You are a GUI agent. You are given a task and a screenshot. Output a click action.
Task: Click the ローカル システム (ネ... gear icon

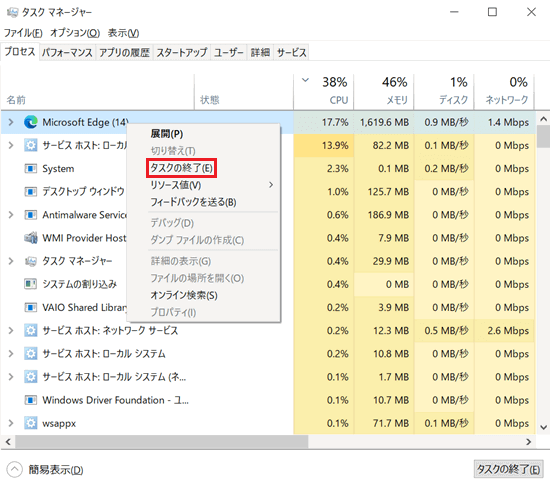31,377
